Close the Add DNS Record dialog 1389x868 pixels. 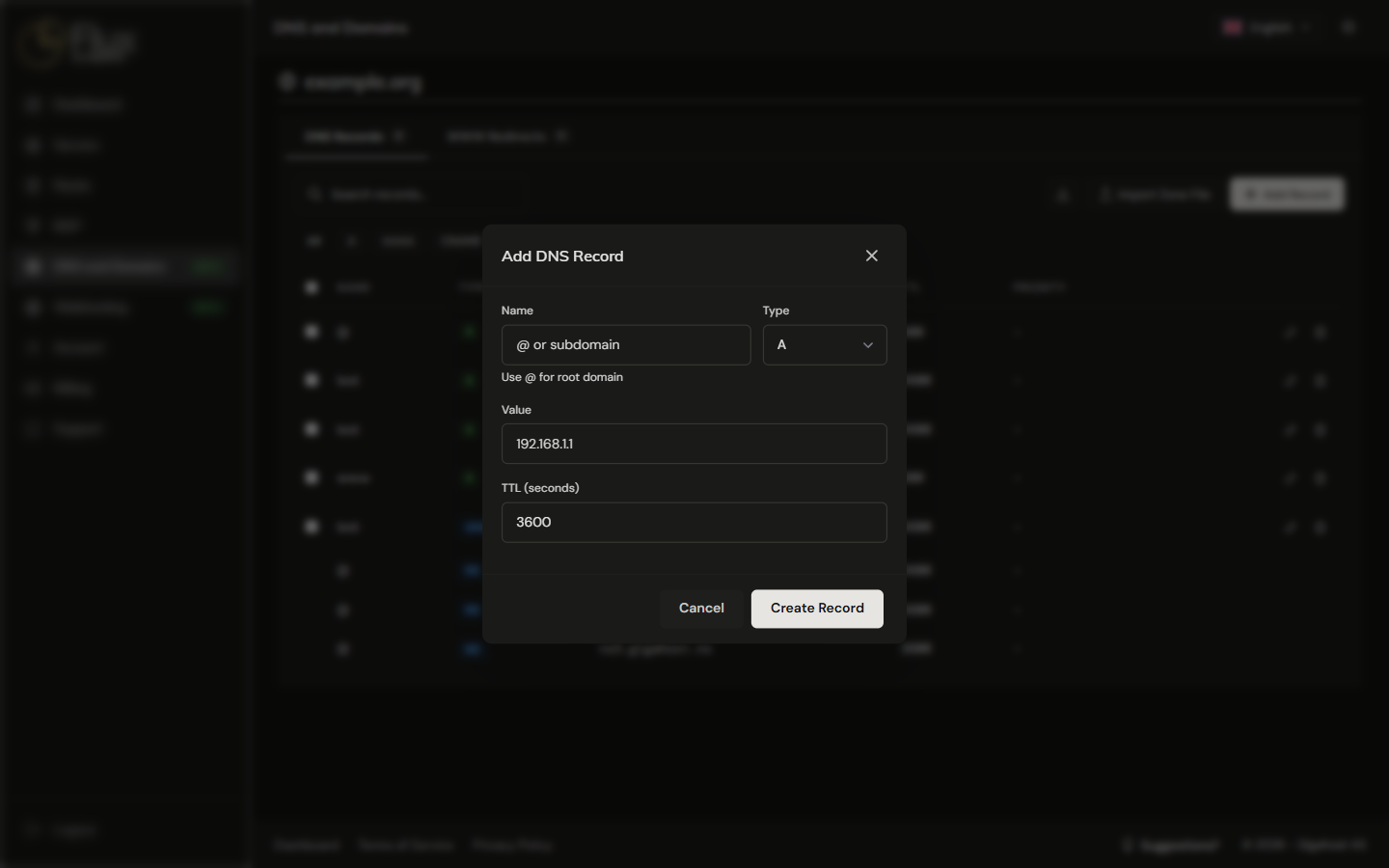872,256
